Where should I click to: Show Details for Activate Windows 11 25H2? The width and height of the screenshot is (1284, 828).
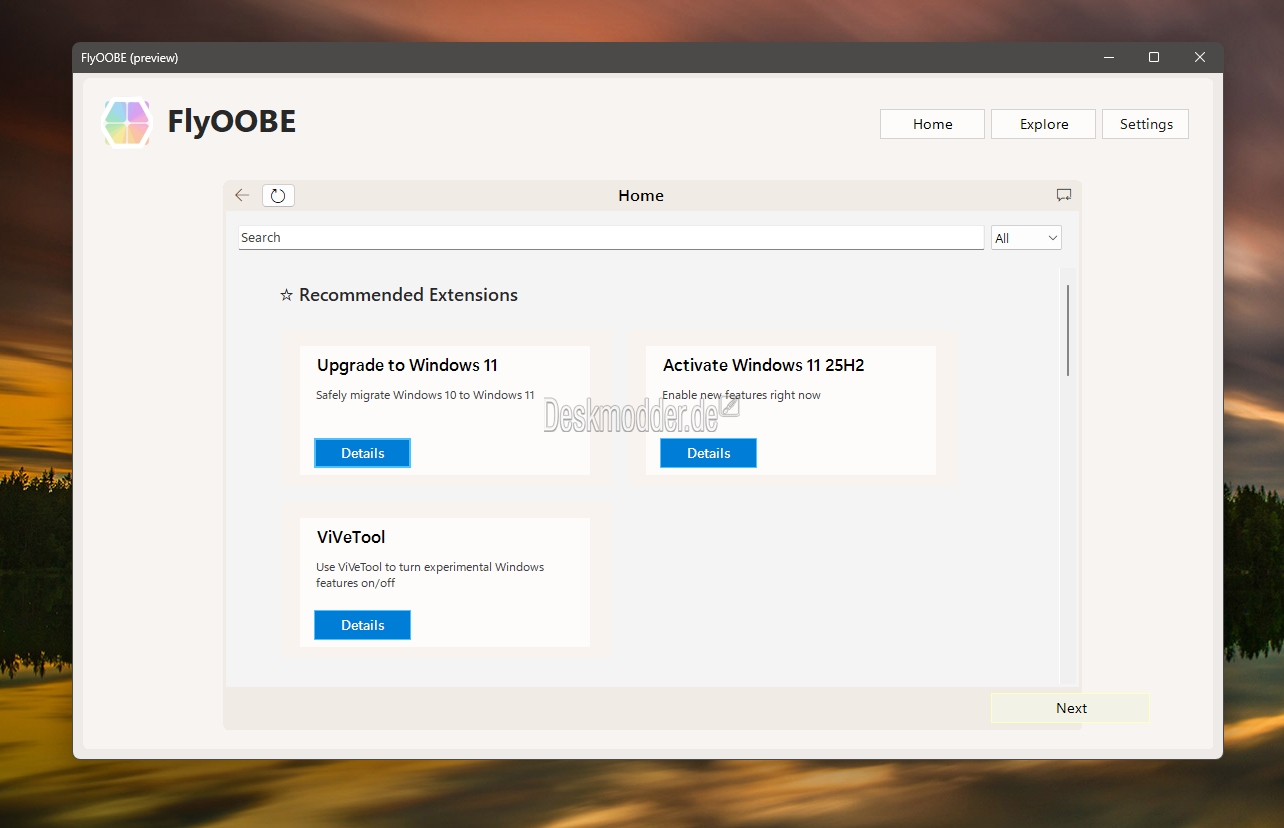(x=708, y=453)
